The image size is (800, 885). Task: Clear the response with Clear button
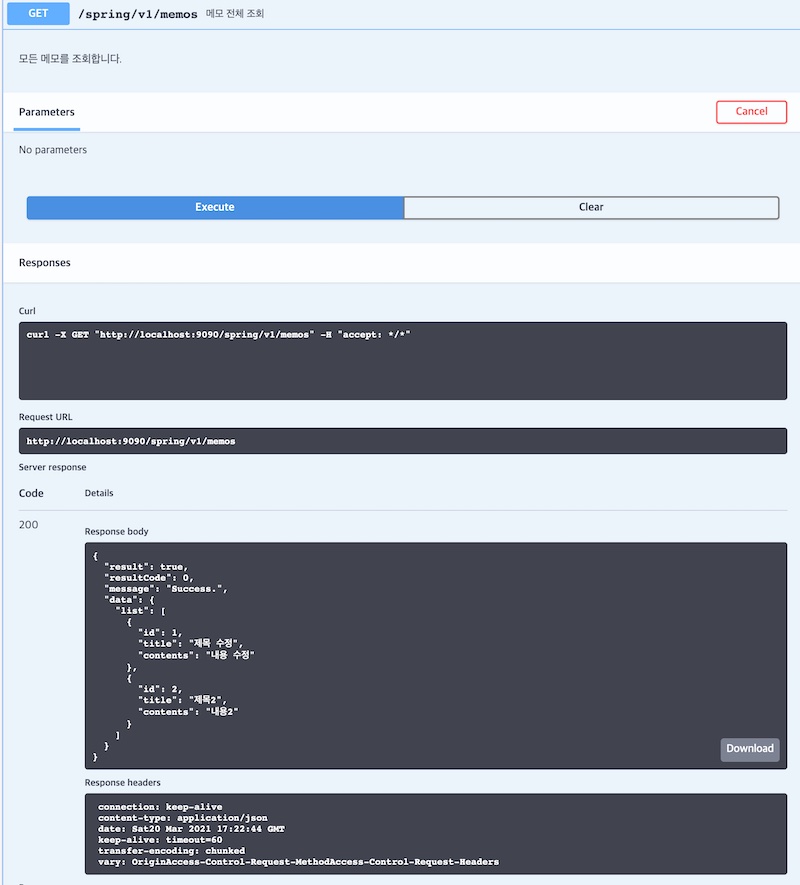[591, 207]
